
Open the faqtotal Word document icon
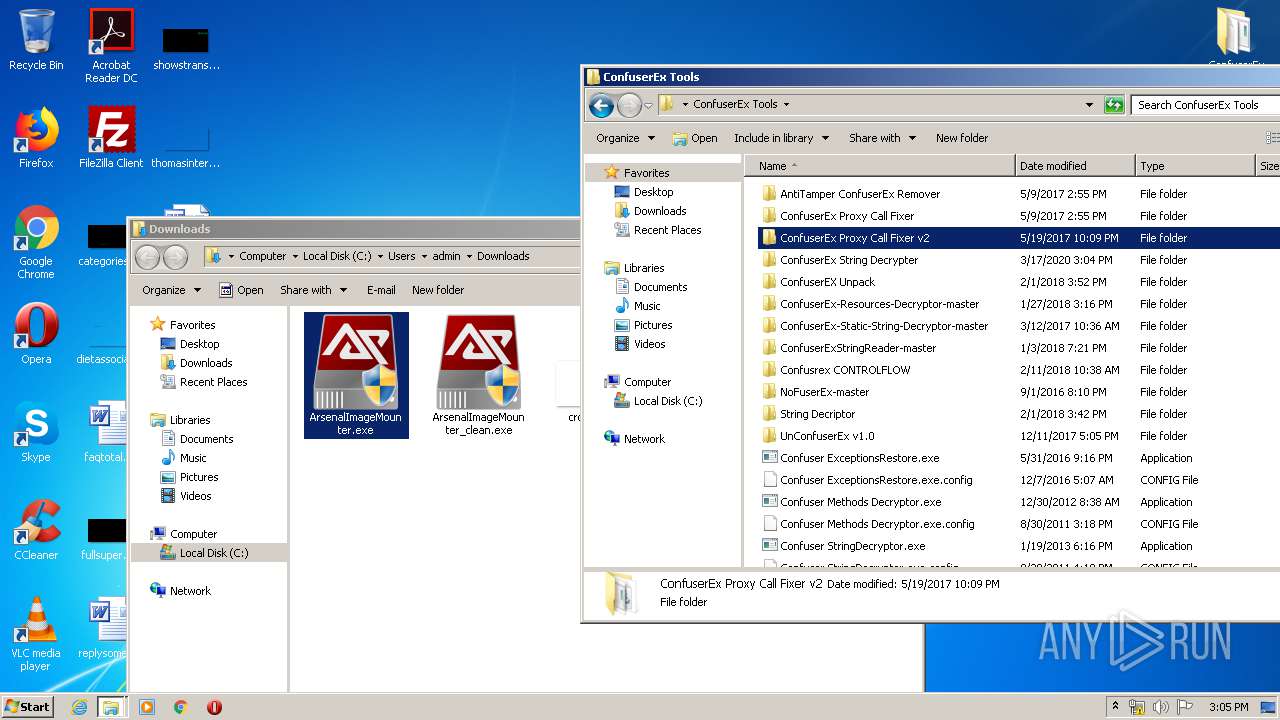pyautogui.click(x=104, y=432)
